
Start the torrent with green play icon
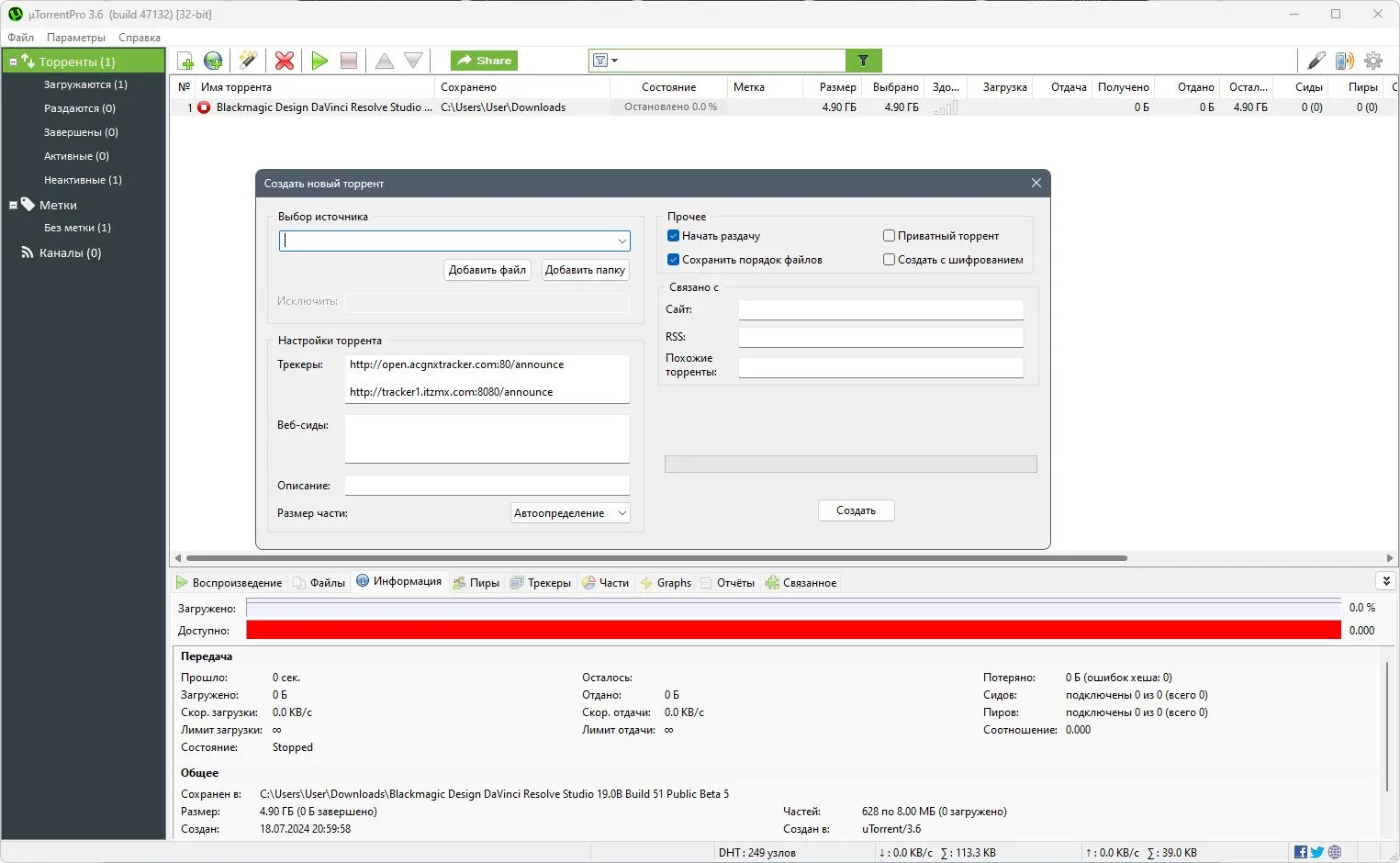point(319,61)
